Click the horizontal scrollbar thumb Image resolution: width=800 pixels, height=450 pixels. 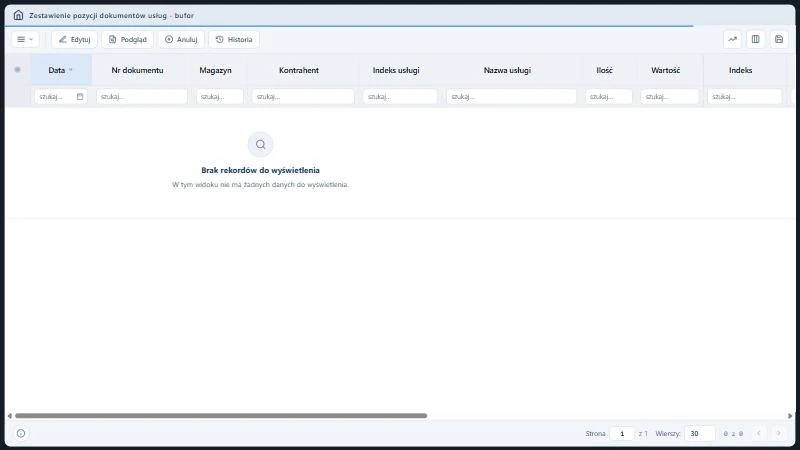coord(221,416)
